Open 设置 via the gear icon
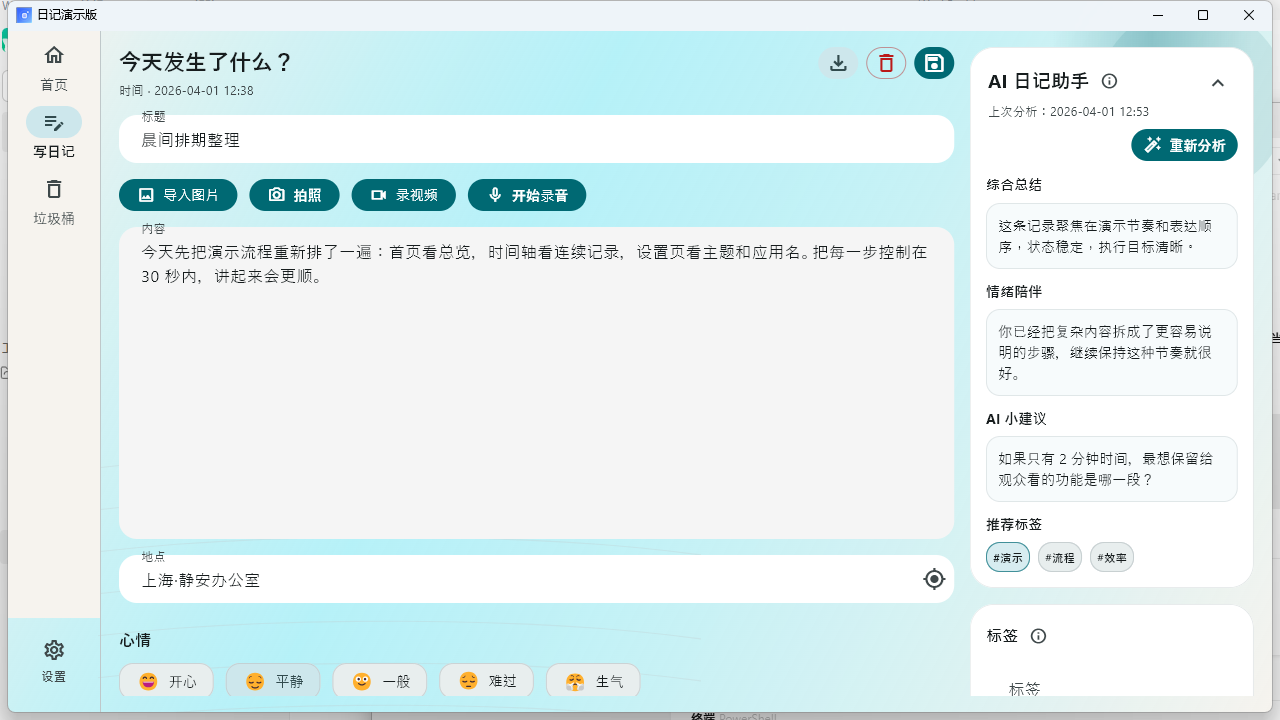Screen dimensions: 1280x720 (54, 649)
